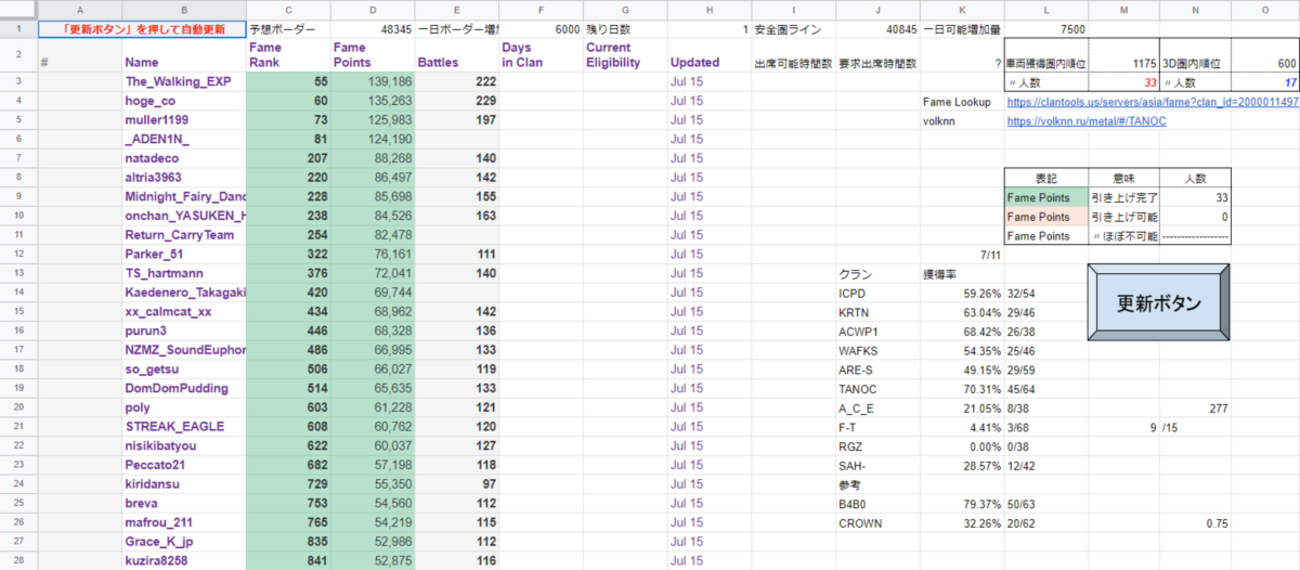This screenshot has height=570, width=1300.
Task: Click the green Fame Points legend cell
Action: pos(1046,197)
